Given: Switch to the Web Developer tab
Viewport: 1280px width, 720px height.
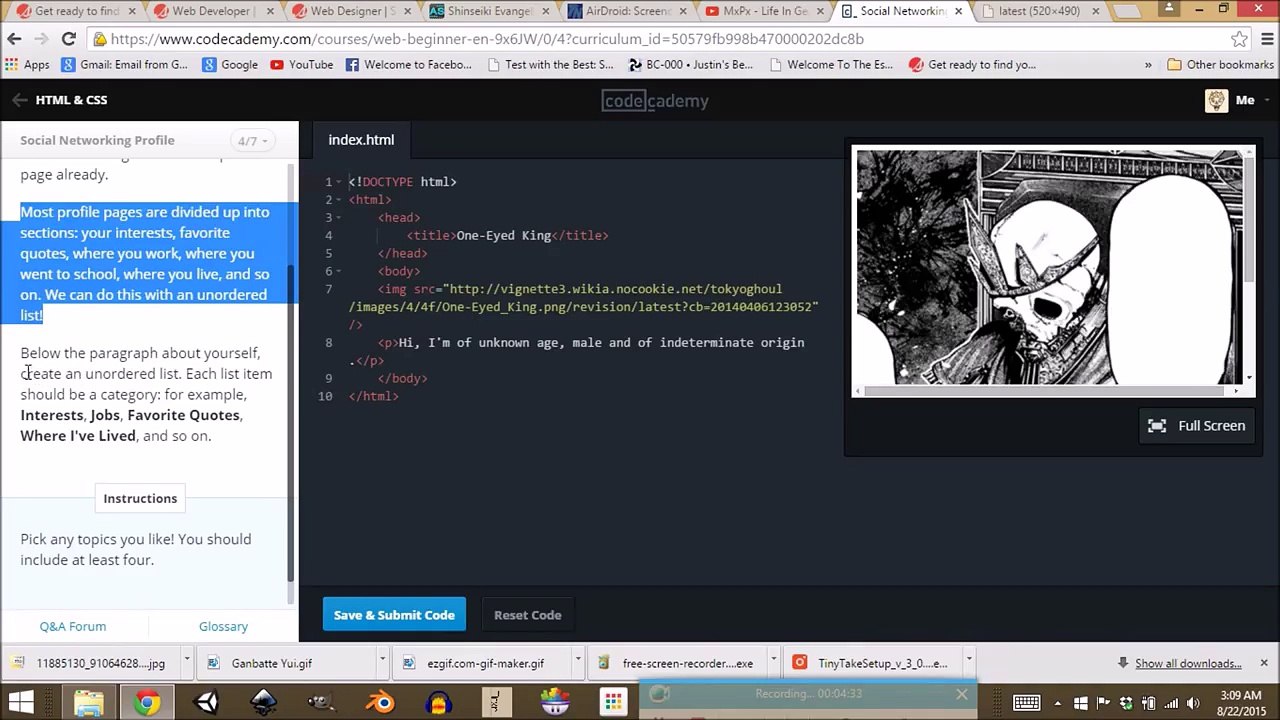Looking at the screenshot, I should [212, 11].
